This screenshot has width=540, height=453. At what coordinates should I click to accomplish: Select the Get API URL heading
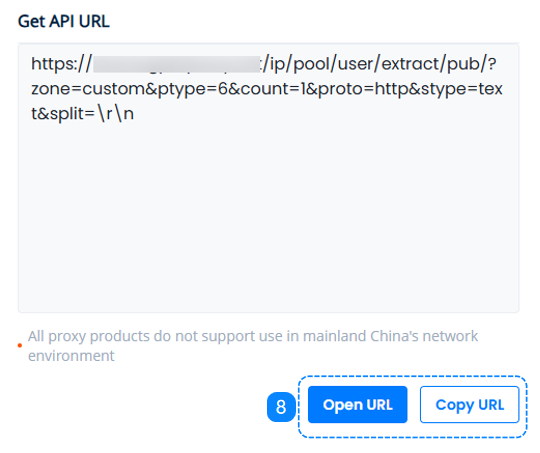(64, 21)
